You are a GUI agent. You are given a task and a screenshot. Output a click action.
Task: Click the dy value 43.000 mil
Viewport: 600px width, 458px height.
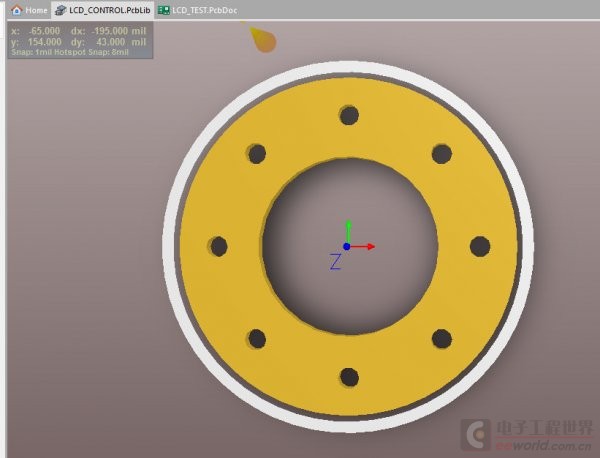coord(121,42)
